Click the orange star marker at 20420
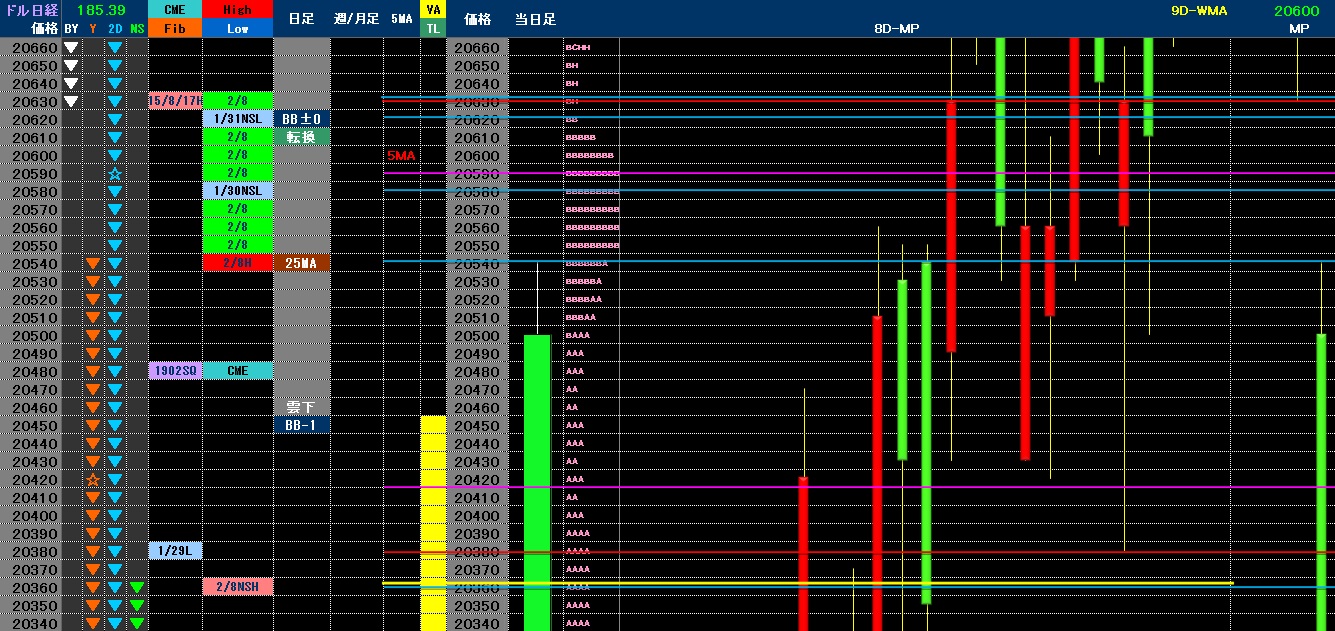1335x631 pixels. tap(93, 480)
